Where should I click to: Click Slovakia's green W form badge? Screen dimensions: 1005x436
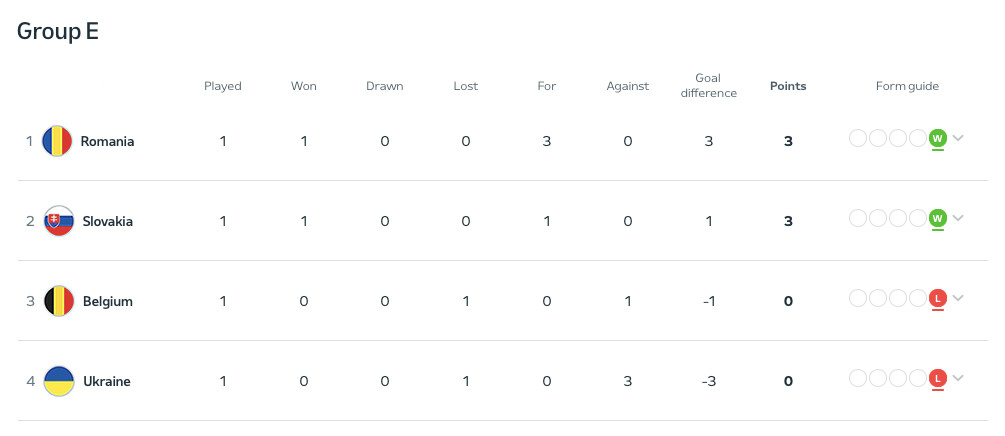click(937, 218)
